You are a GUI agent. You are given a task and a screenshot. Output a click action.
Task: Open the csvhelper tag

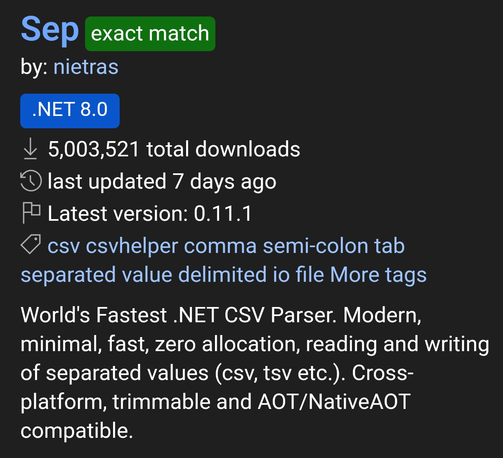tap(132, 246)
